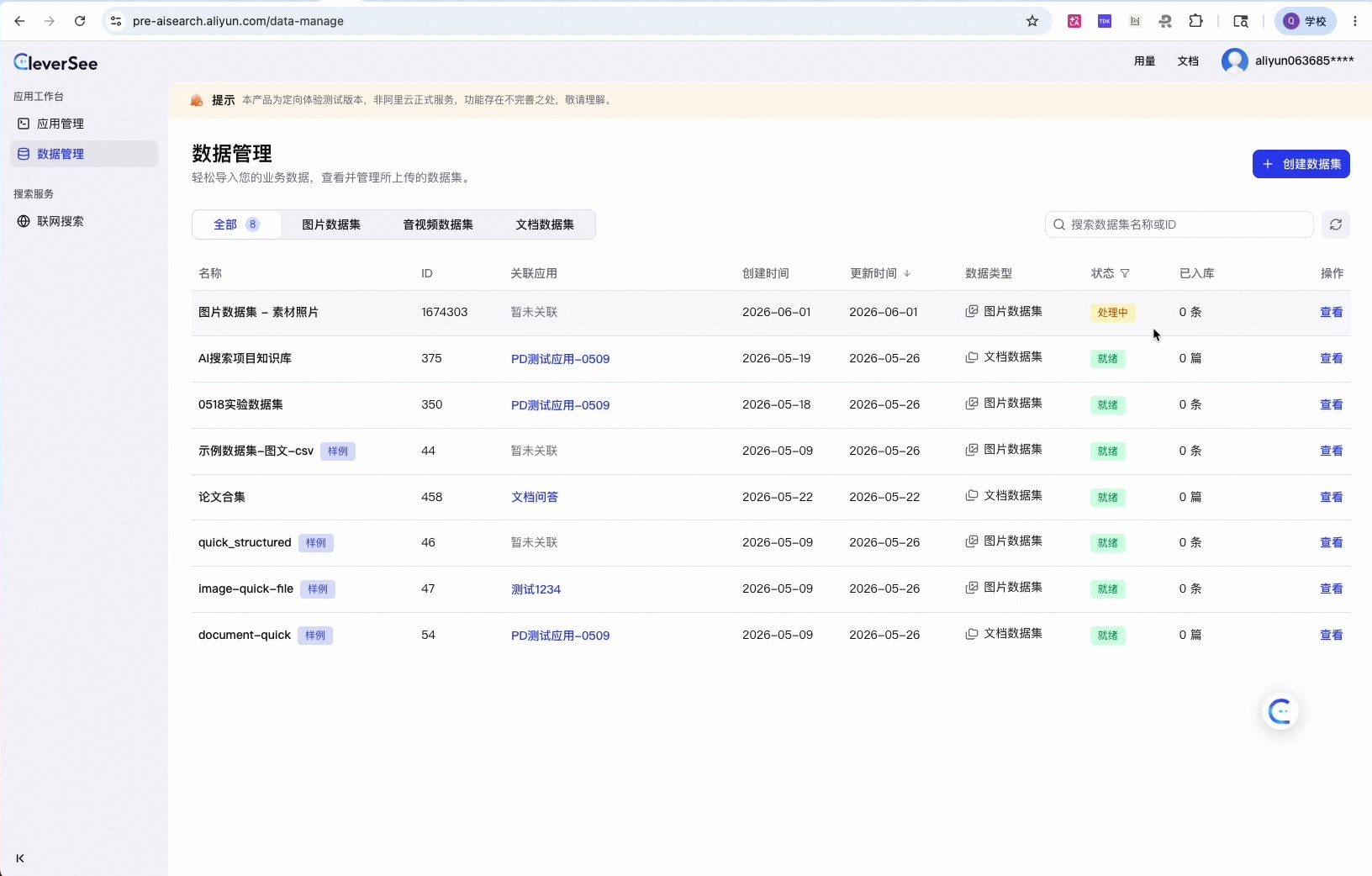Image resolution: width=1372 pixels, height=876 pixels.
Task: Focus the 搜索数据集名称或ID field
Action: [1179, 224]
